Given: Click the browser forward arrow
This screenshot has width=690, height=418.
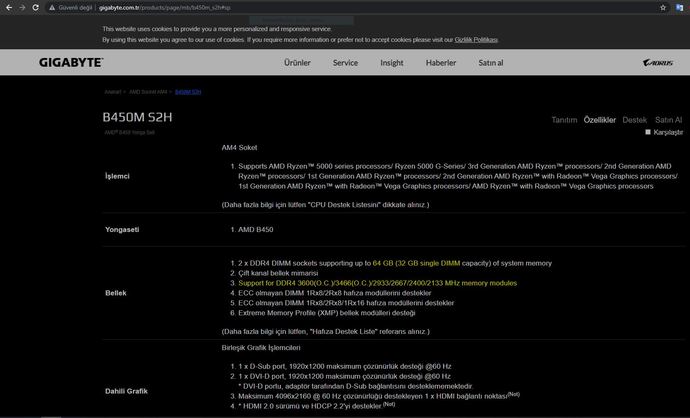Looking at the screenshot, I should tap(22, 7).
